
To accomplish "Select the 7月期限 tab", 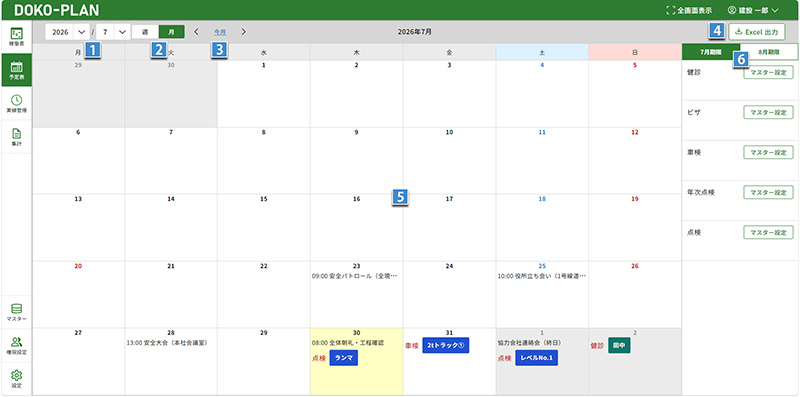I will click(711, 53).
